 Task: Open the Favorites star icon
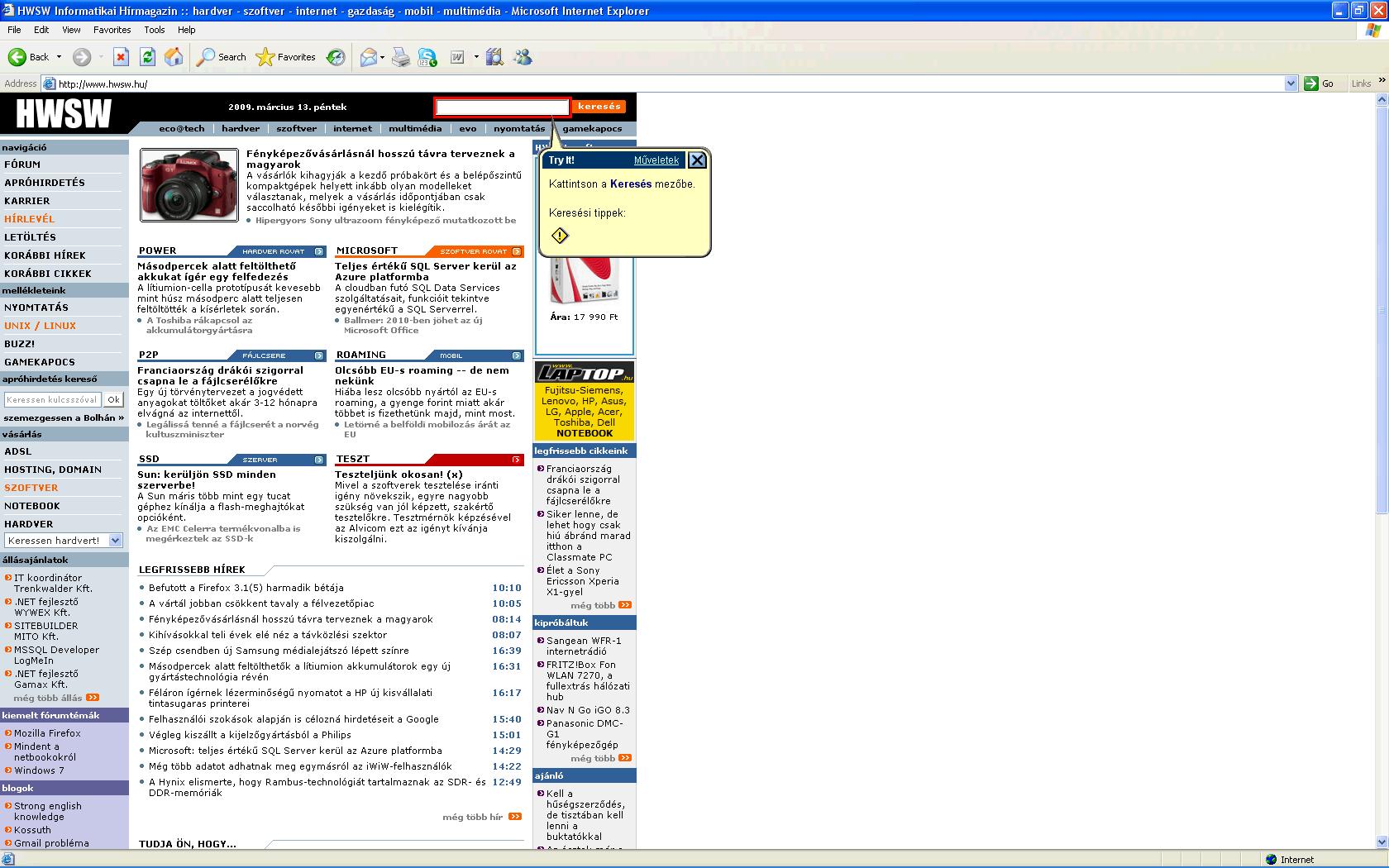click(x=265, y=57)
